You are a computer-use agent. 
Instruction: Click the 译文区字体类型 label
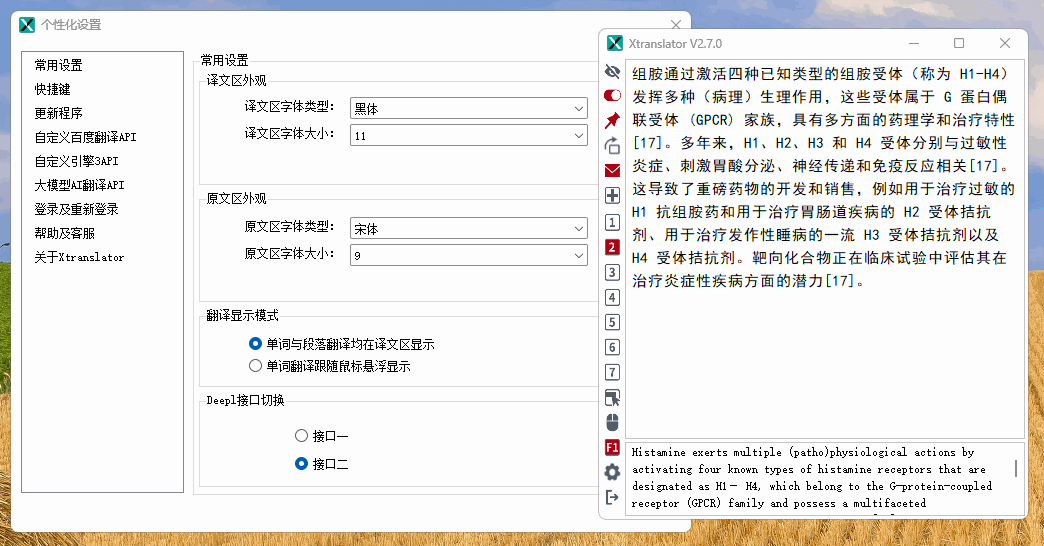[x=289, y=107]
